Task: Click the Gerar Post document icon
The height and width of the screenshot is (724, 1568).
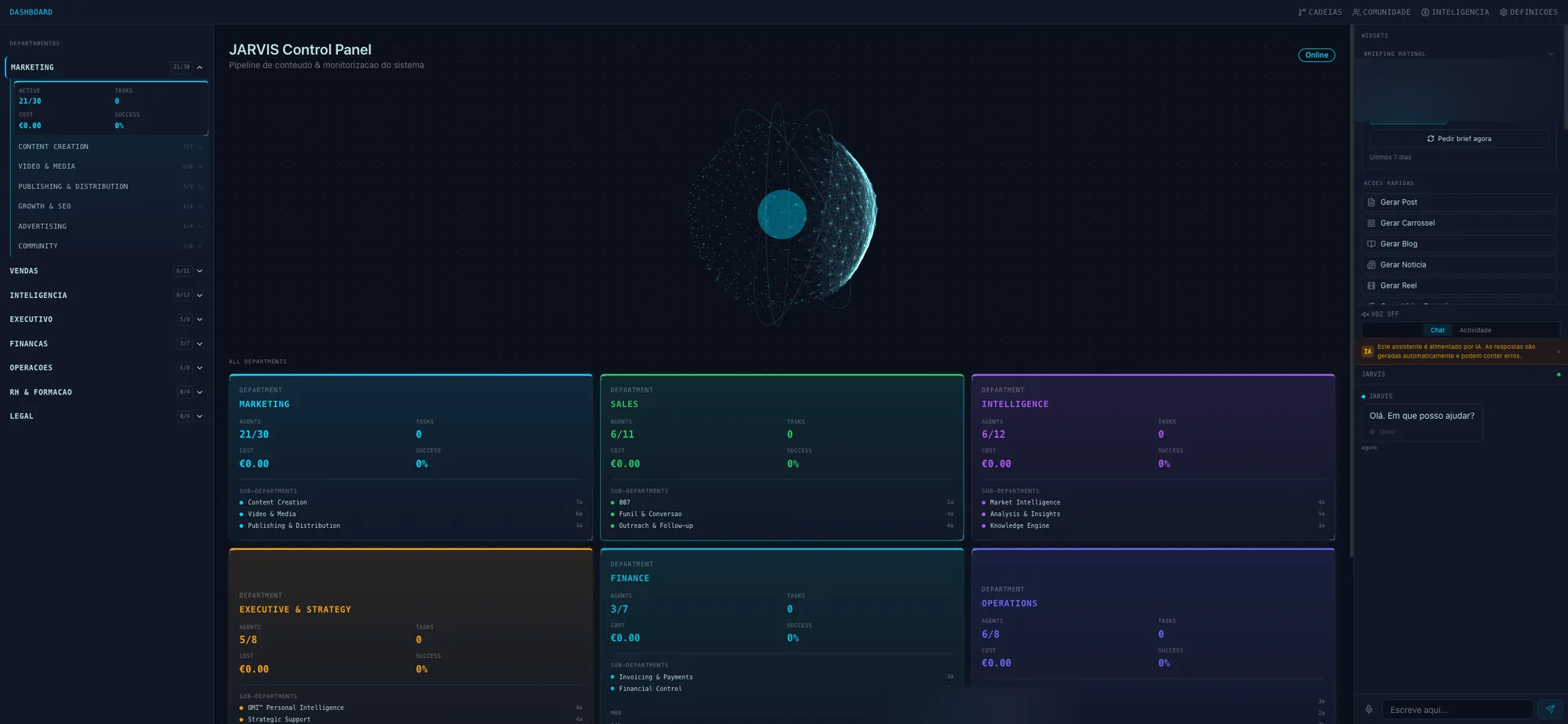Action: 1371,202
